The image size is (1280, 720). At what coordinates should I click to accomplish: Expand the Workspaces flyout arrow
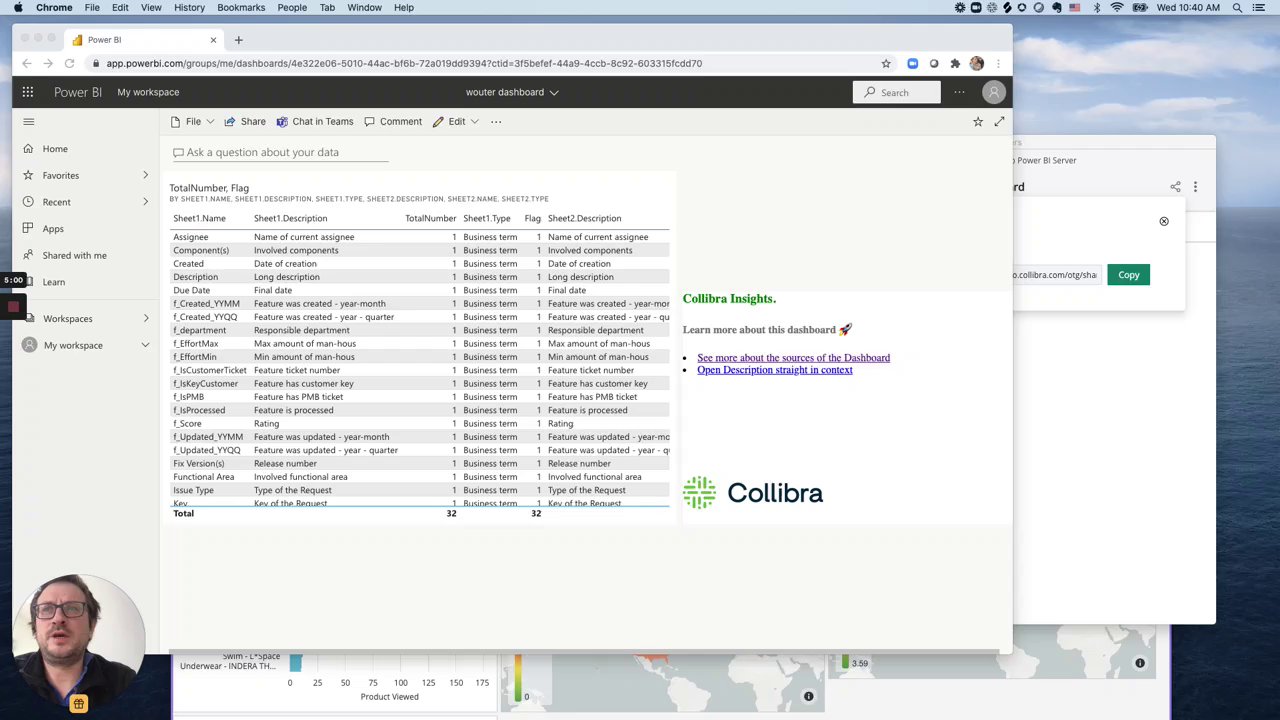pyautogui.click(x=145, y=319)
